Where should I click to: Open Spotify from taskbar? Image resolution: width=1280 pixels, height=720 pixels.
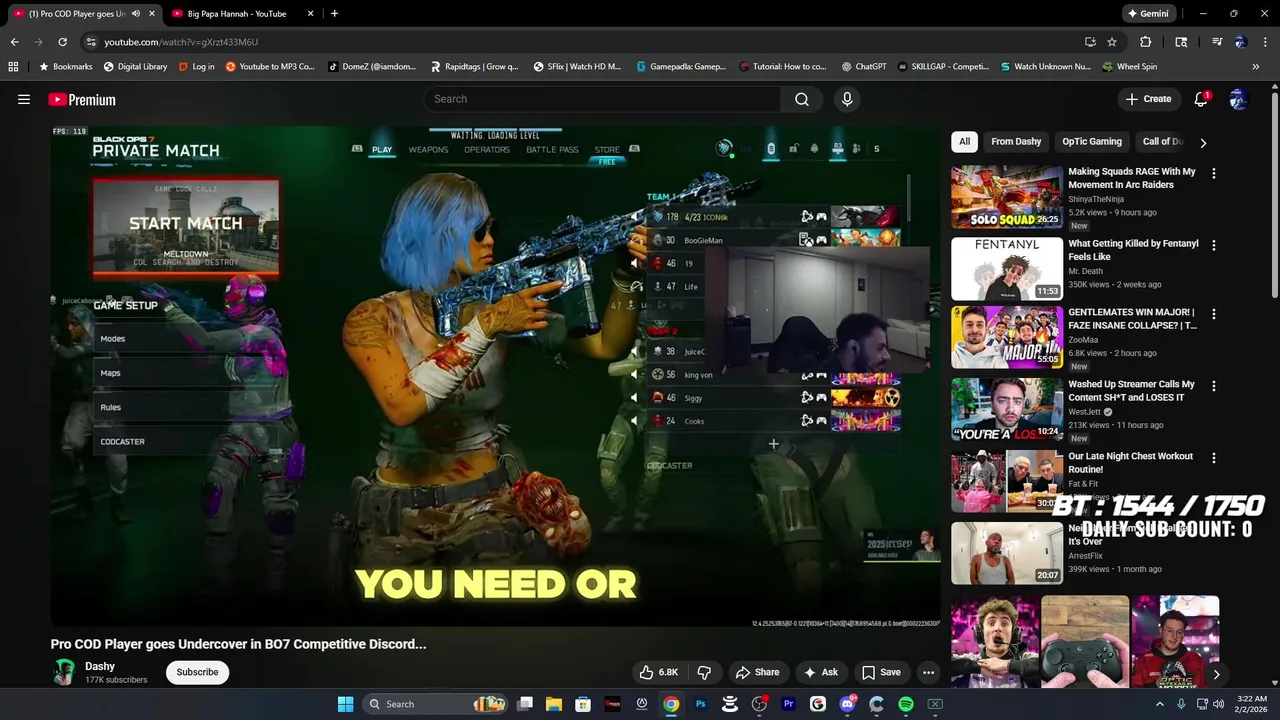click(x=906, y=704)
